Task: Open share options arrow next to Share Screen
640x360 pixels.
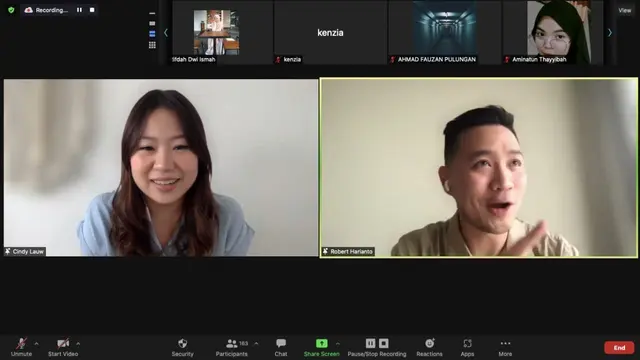Action: 338,344
